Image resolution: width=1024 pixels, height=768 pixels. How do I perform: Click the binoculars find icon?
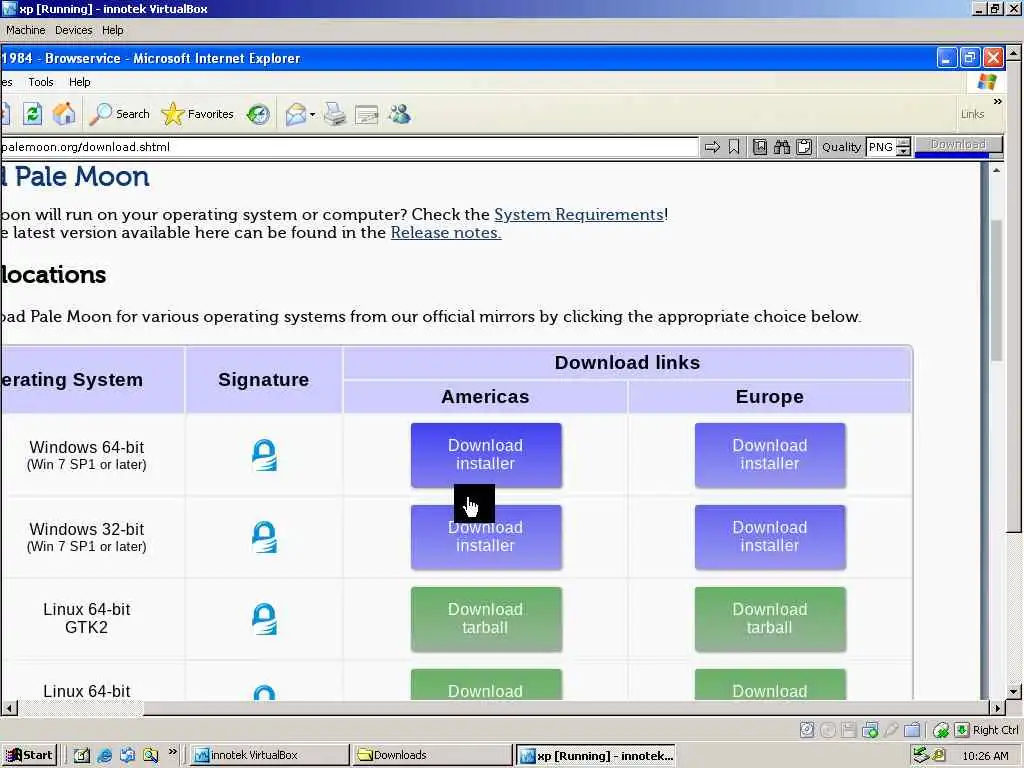(x=782, y=147)
